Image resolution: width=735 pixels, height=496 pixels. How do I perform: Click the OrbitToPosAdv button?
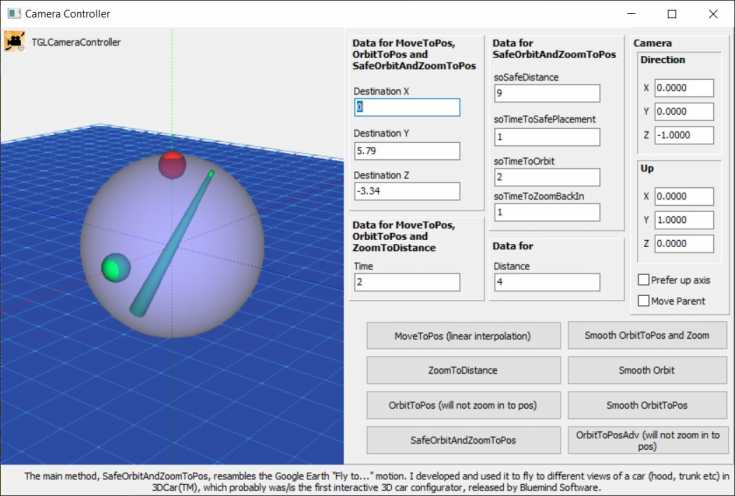647,440
